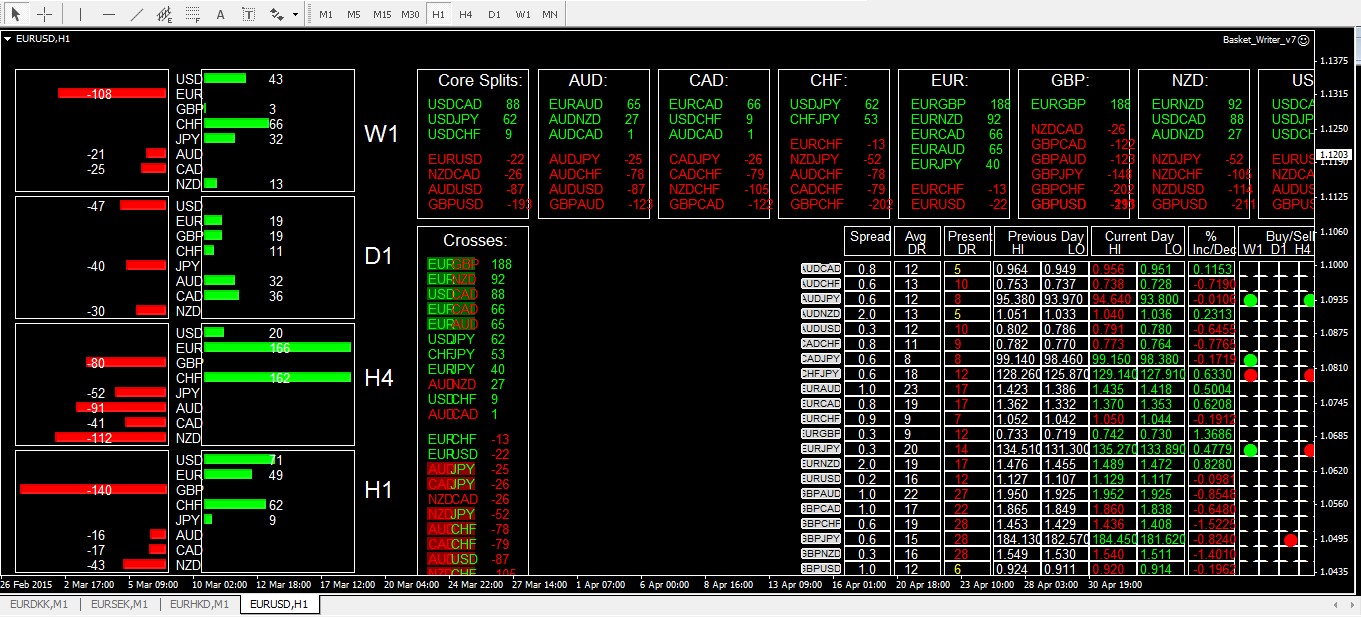Click the Basket_Writer_v7 expert smiley
1361x617 pixels.
pyautogui.click(x=1304, y=39)
